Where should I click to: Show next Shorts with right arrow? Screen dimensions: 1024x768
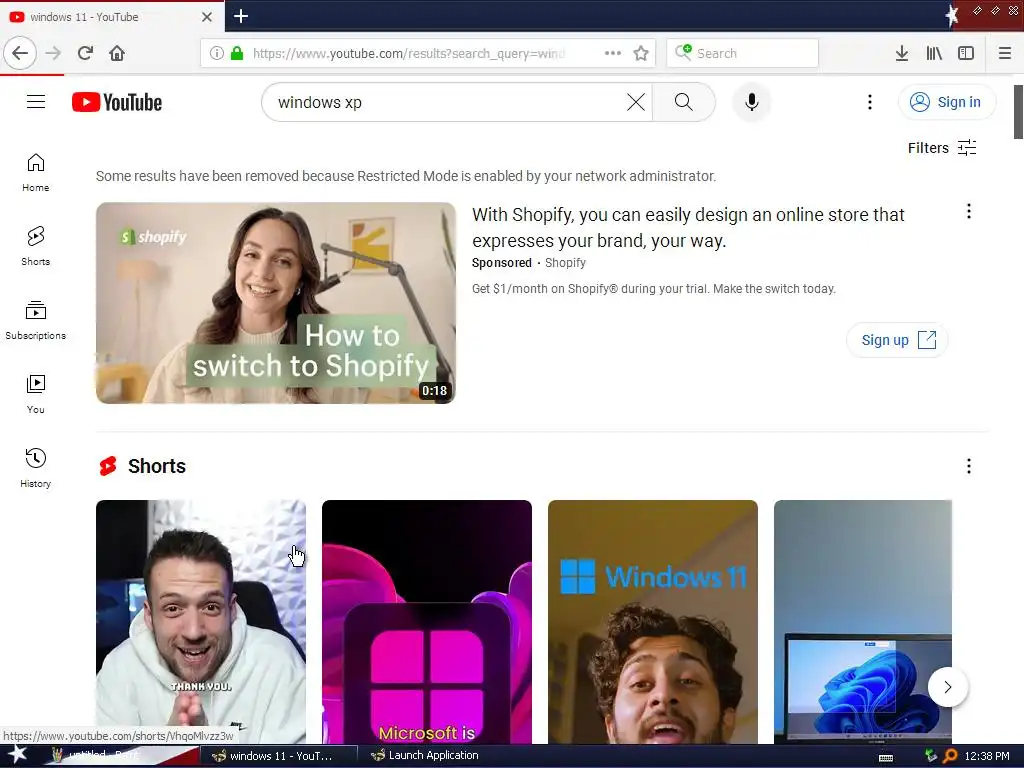click(x=948, y=687)
